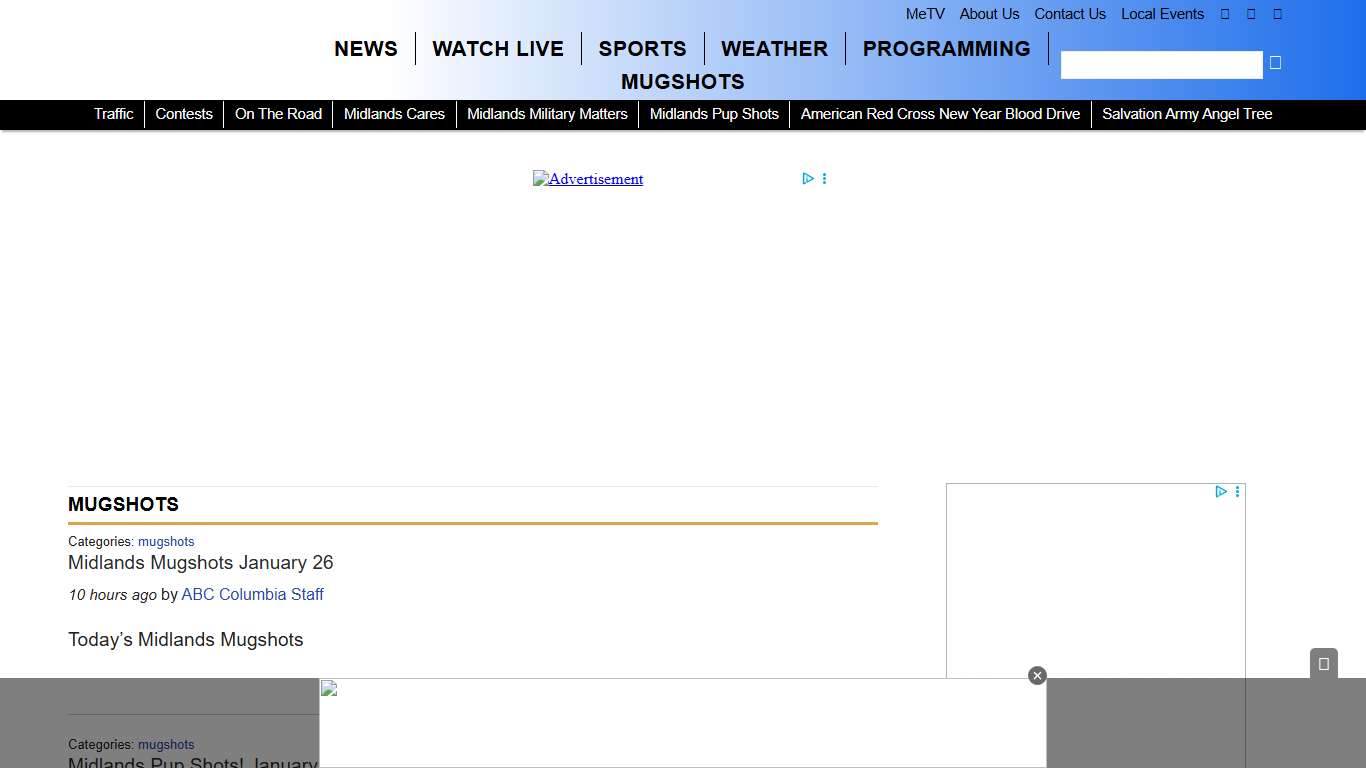
Task: Open the WEATHER menu
Action: (774, 49)
